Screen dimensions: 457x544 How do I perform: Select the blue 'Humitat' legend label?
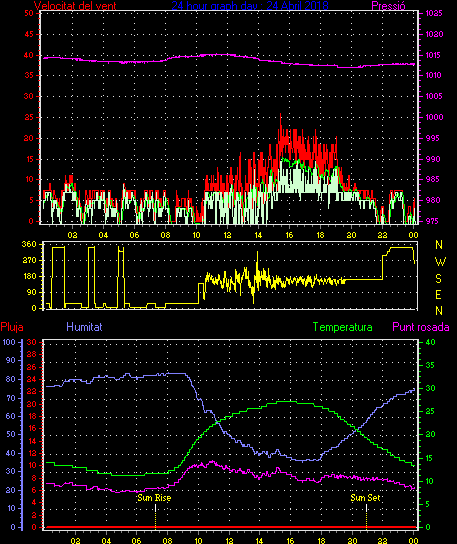(x=84, y=327)
